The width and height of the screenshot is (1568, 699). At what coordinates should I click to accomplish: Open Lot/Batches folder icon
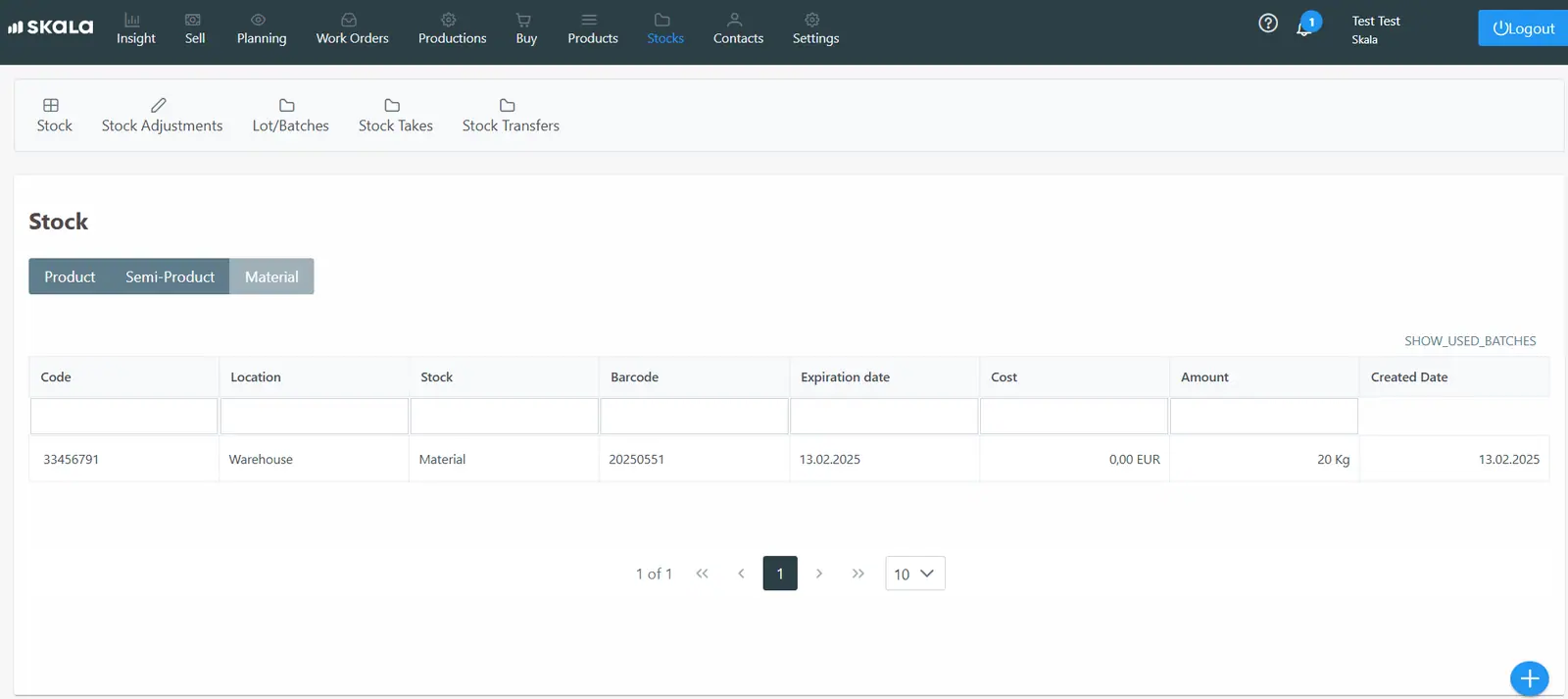pyautogui.click(x=287, y=105)
